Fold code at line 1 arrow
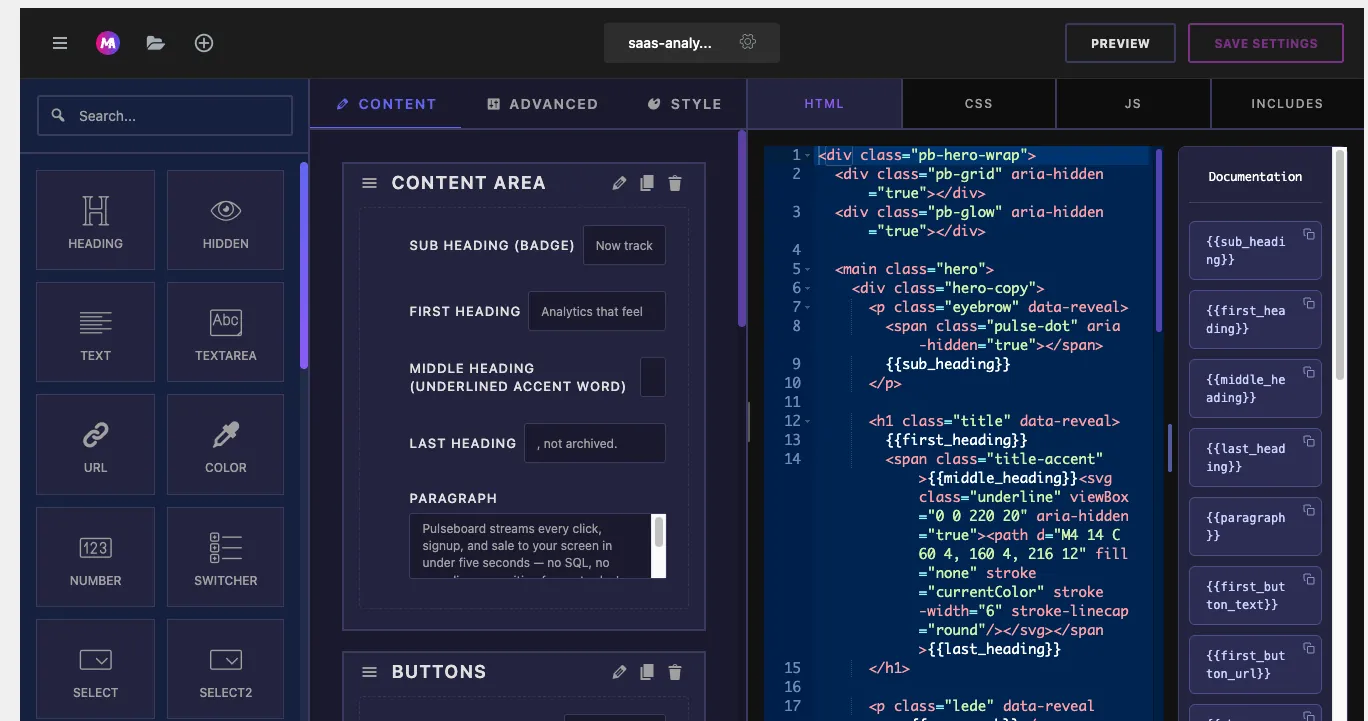1368x721 pixels. tap(808, 156)
